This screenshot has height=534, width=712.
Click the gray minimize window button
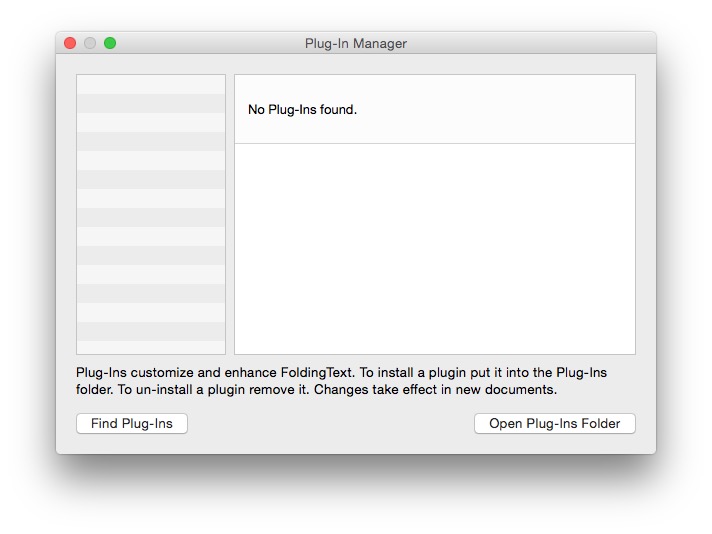click(90, 43)
